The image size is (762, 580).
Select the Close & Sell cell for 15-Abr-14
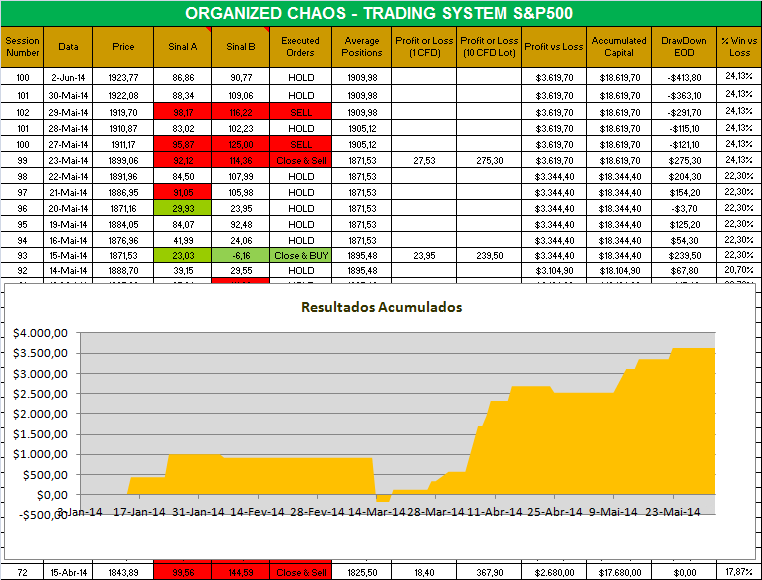[x=300, y=572]
